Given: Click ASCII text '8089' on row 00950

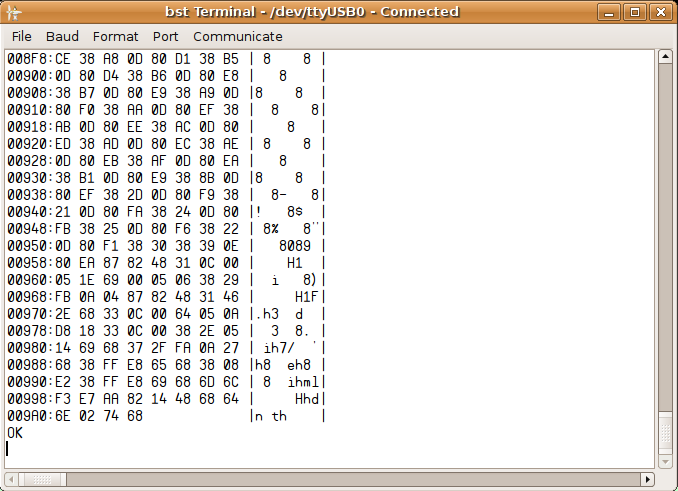Looking at the screenshot, I should (x=295, y=246).
